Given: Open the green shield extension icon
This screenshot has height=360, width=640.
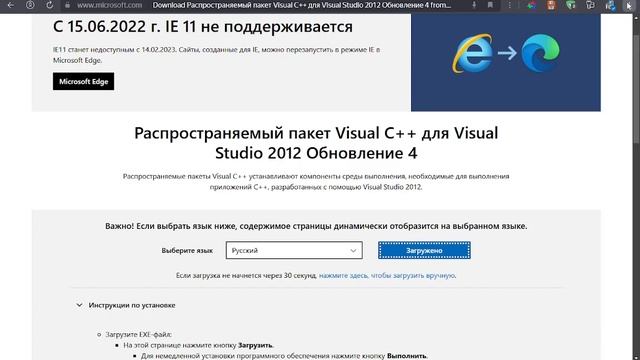Looking at the screenshot, I should coord(571,5).
